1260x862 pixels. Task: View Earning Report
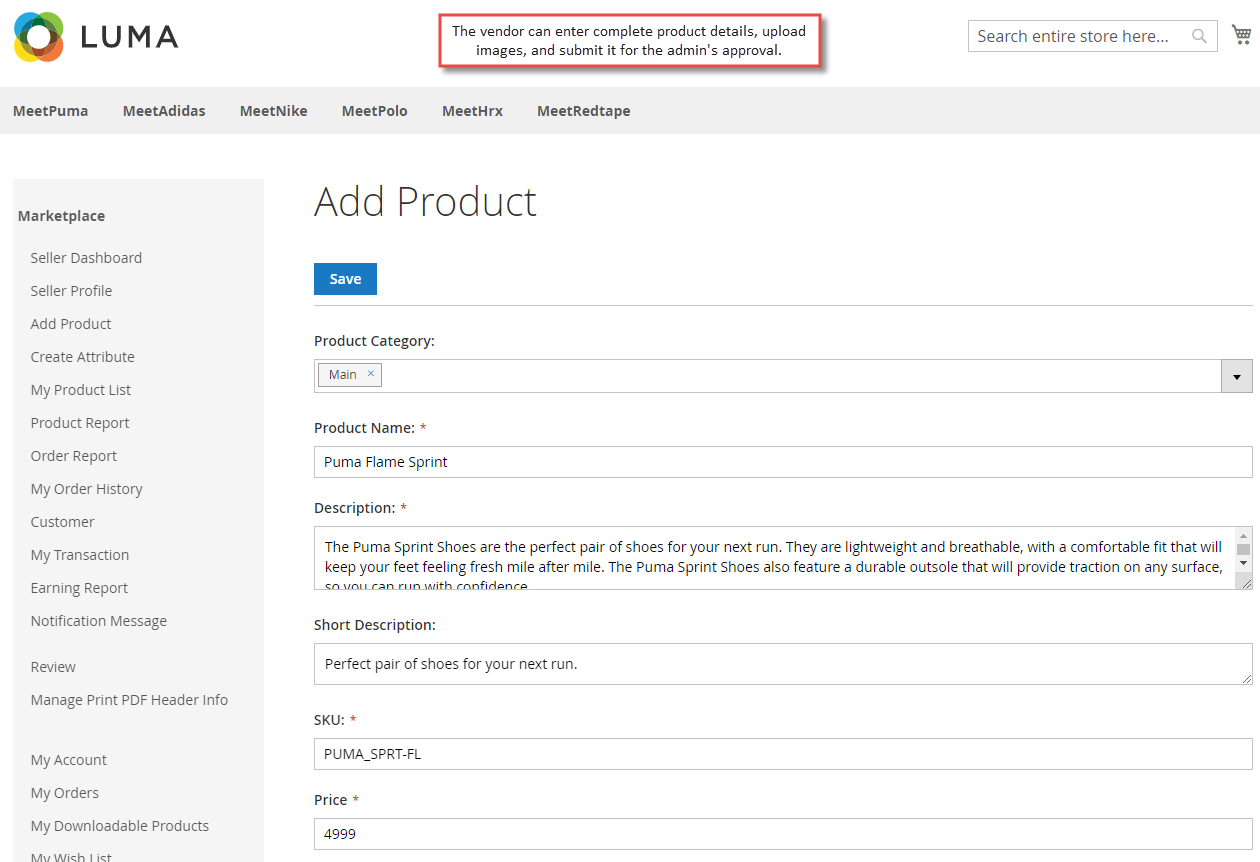click(79, 588)
